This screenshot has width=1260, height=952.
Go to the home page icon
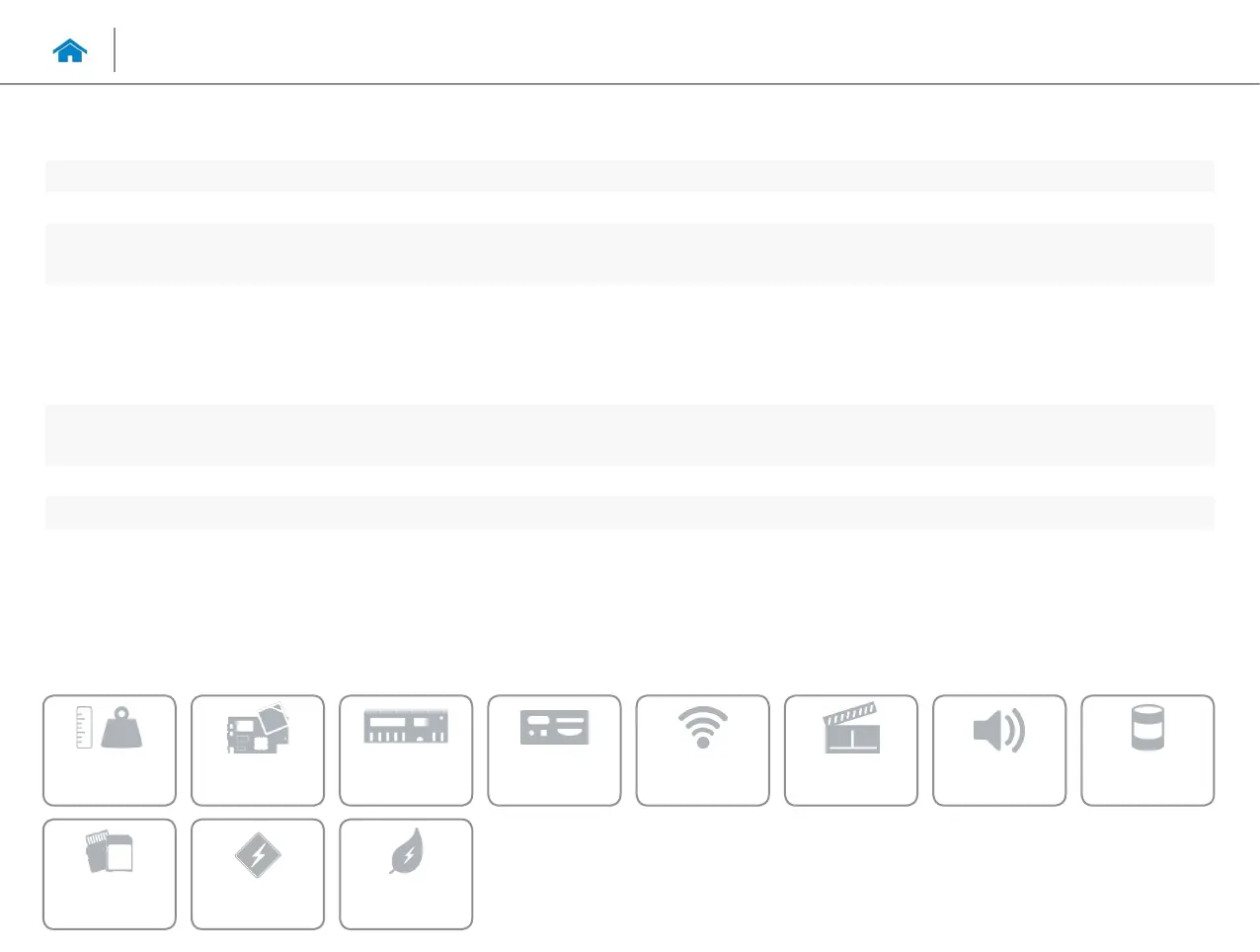point(70,51)
